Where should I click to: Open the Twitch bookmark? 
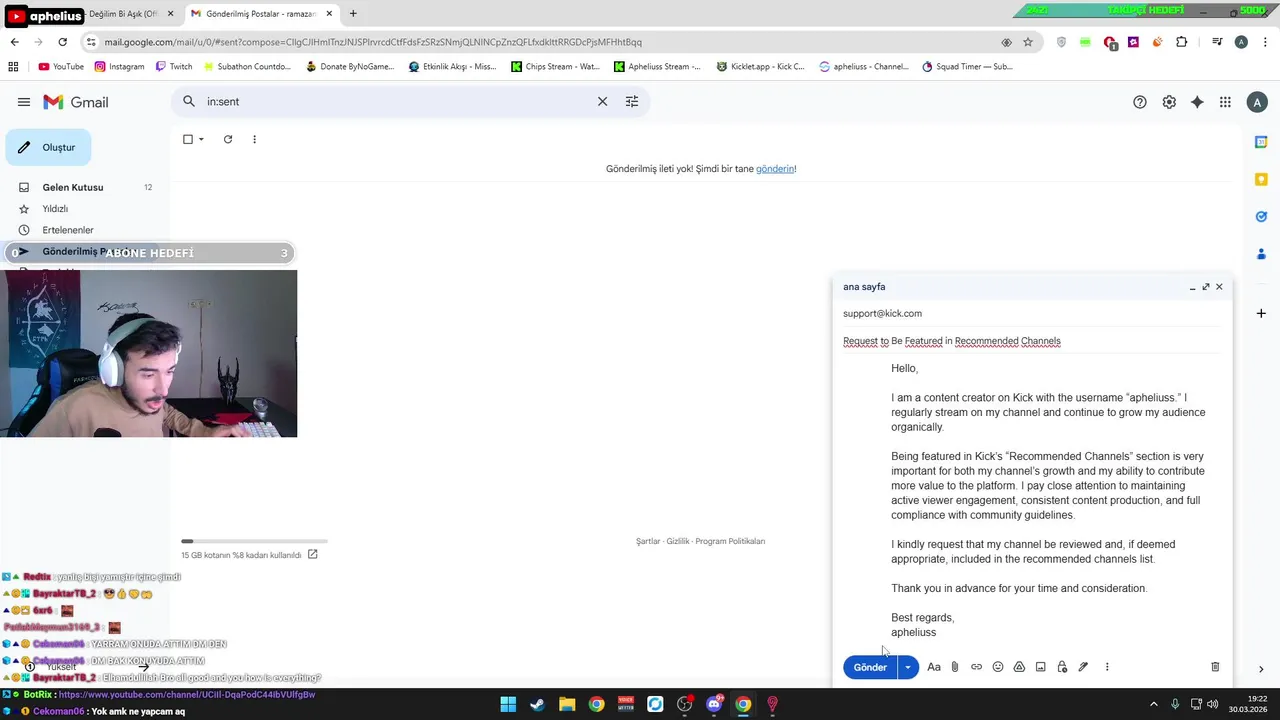174,67
